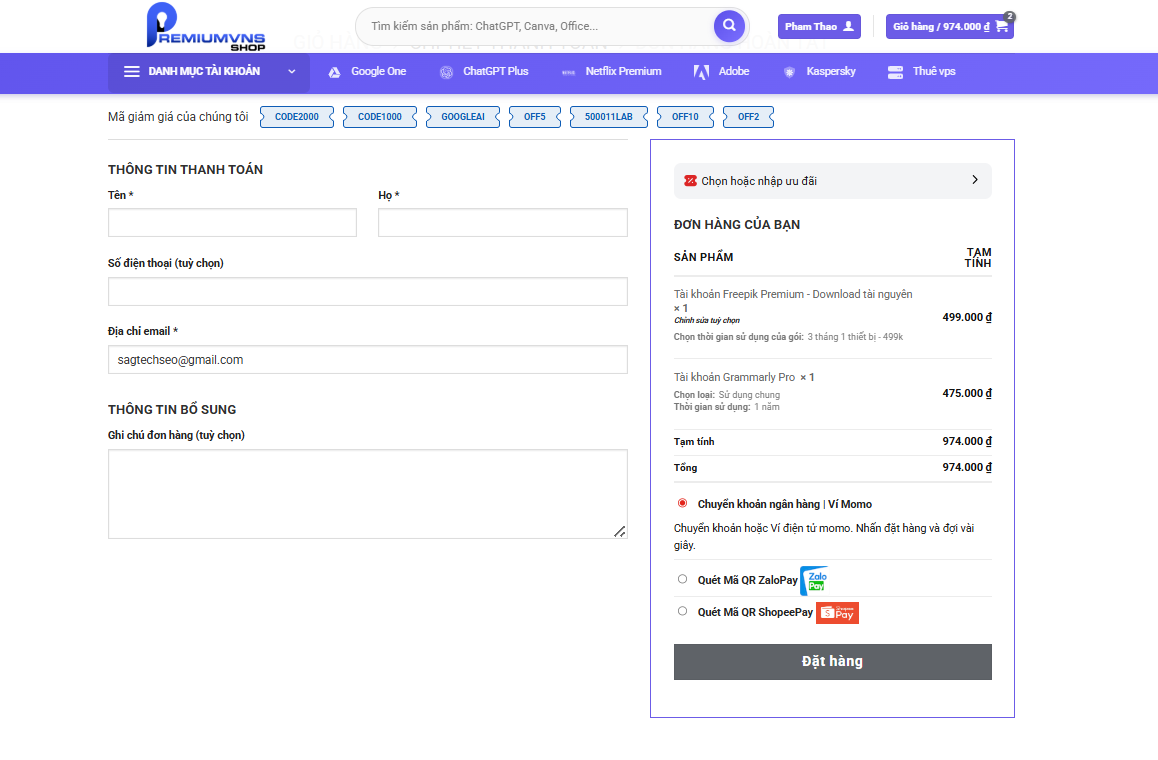
Task: Click the hamburger menu icon
Action: (131, 71)
